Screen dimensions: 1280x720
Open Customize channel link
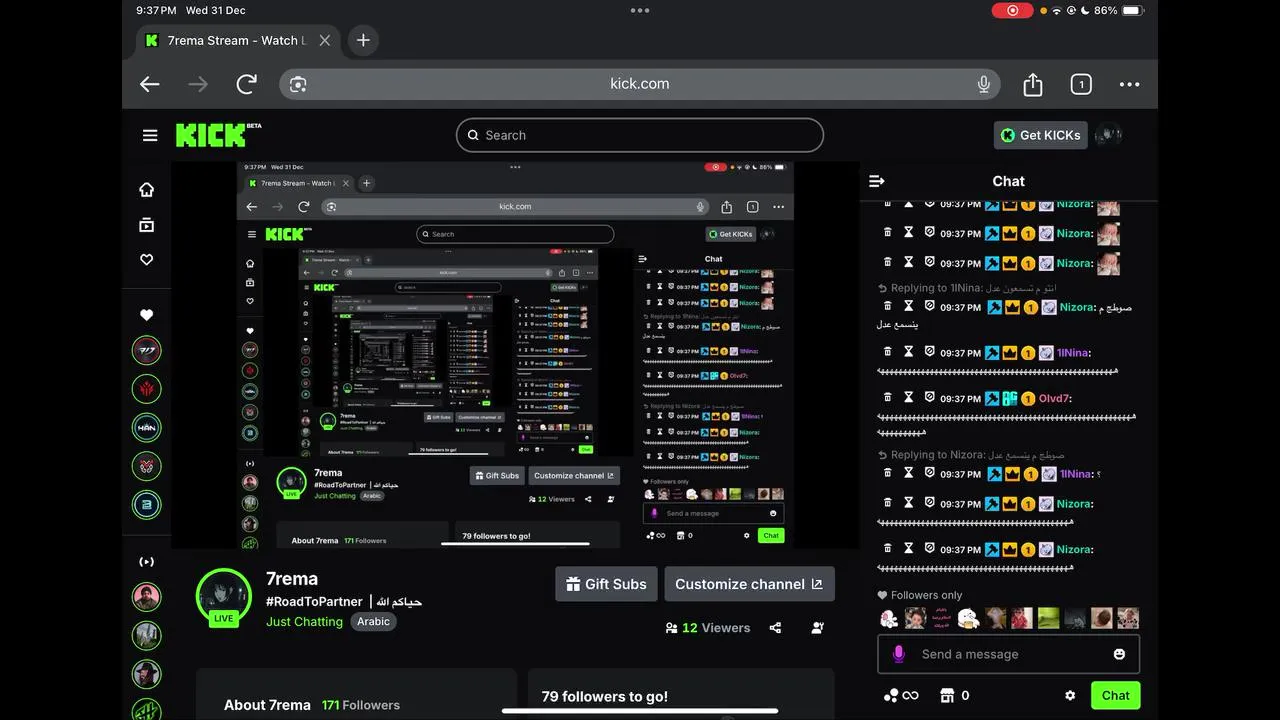point(749,584)
